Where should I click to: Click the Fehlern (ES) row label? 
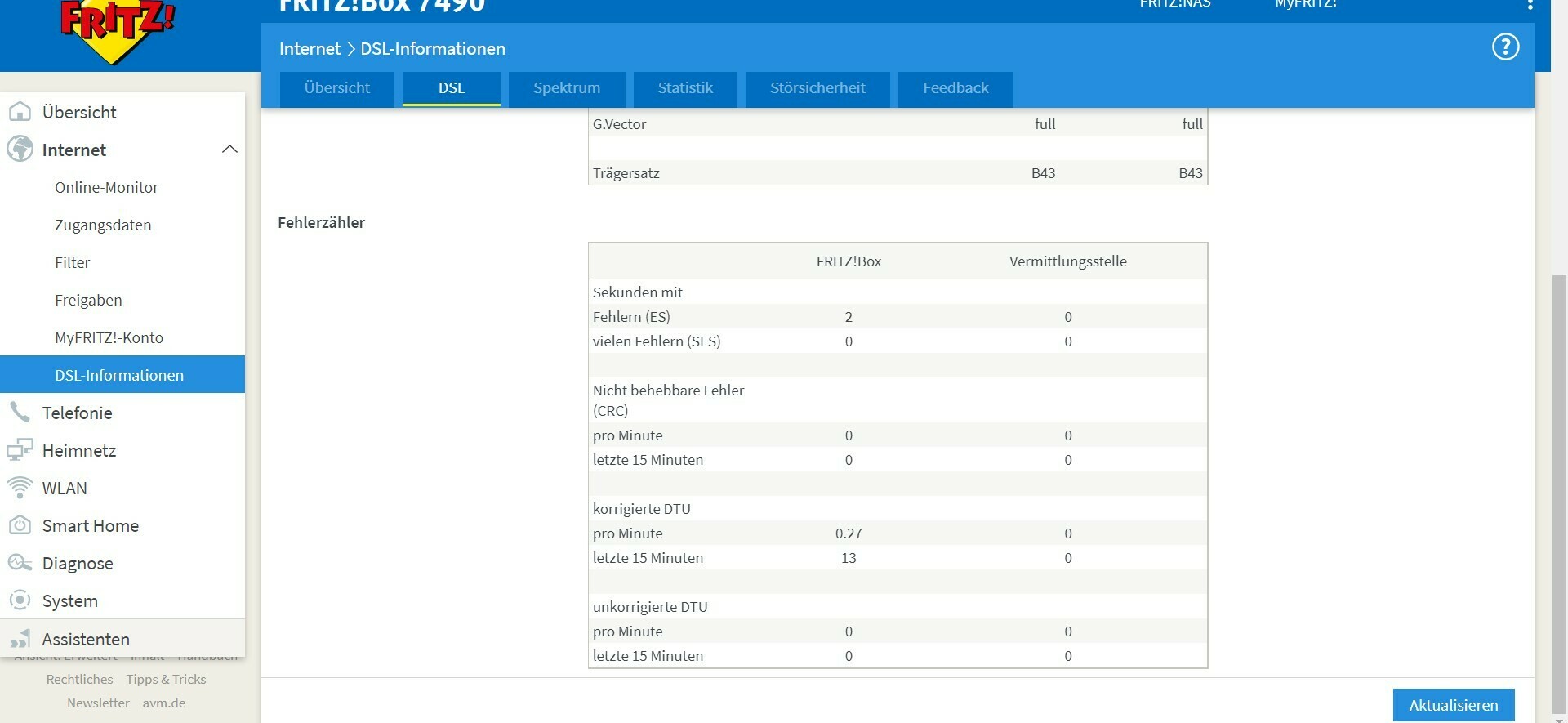coord(631,317)
